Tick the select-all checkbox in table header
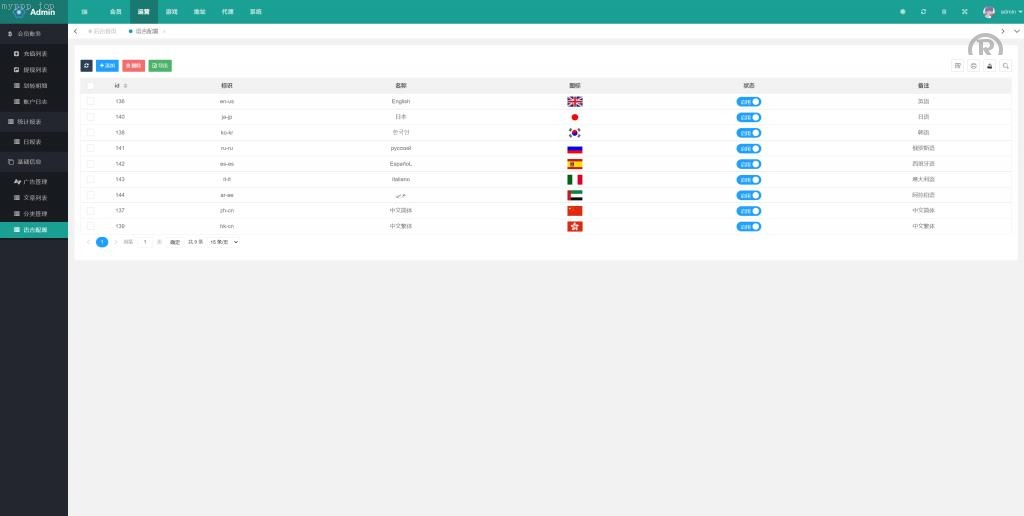 pyautogui.click(x=90, y=86)
